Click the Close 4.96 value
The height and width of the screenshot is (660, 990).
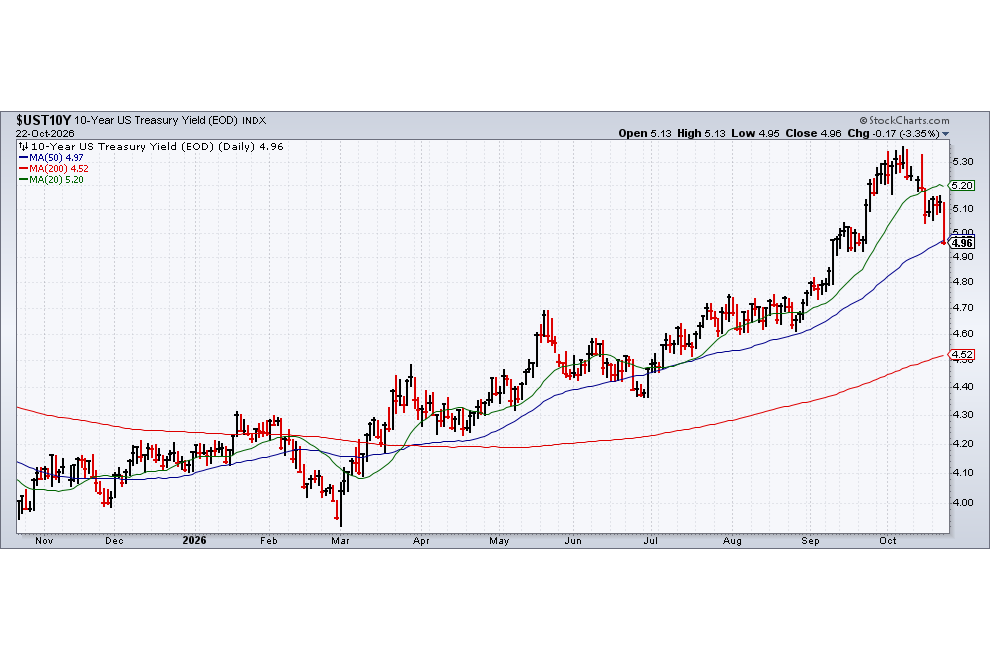[813, 133]
